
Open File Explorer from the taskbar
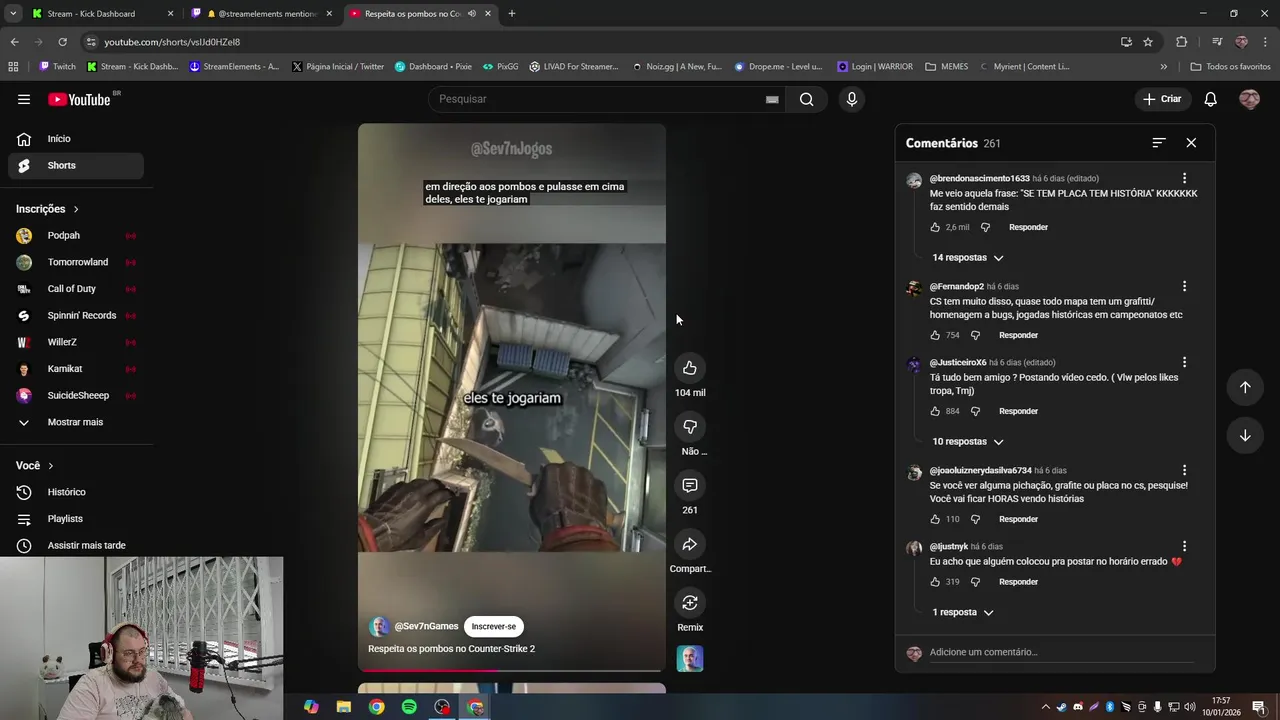pos(343,707)
